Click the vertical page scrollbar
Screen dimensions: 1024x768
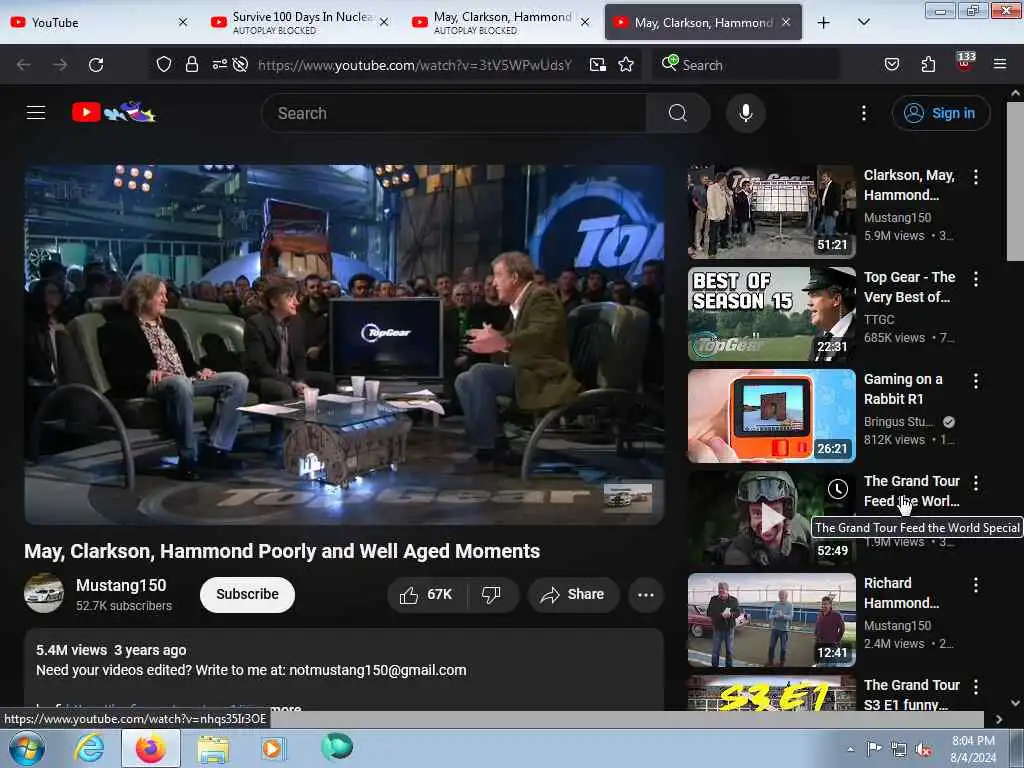pos(1015,182)
